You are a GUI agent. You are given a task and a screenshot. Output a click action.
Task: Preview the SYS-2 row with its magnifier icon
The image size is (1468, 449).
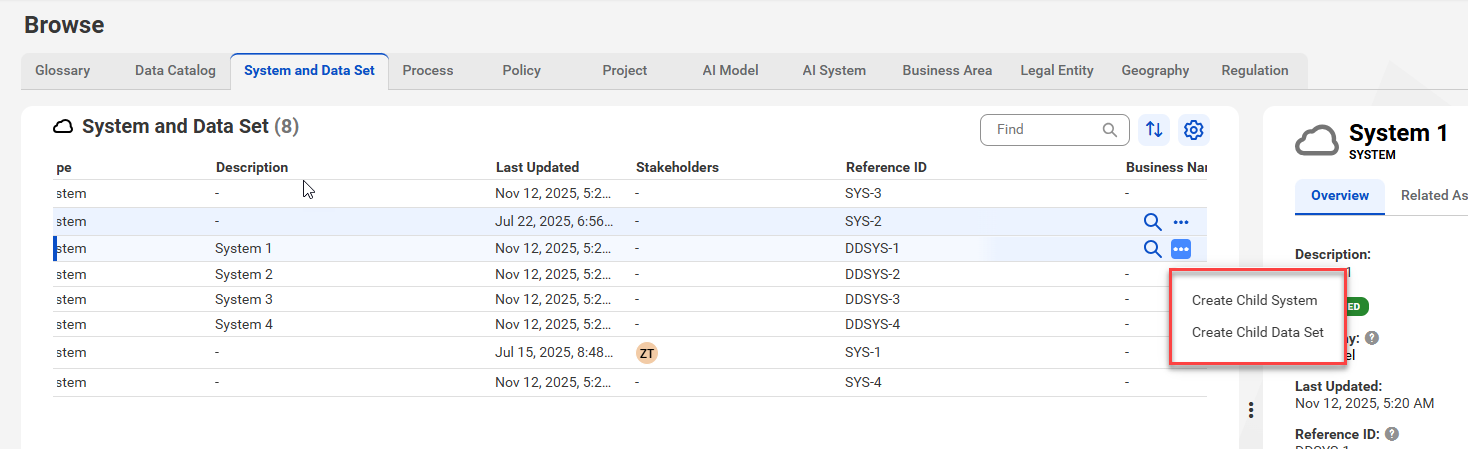tap(1152, 222)
